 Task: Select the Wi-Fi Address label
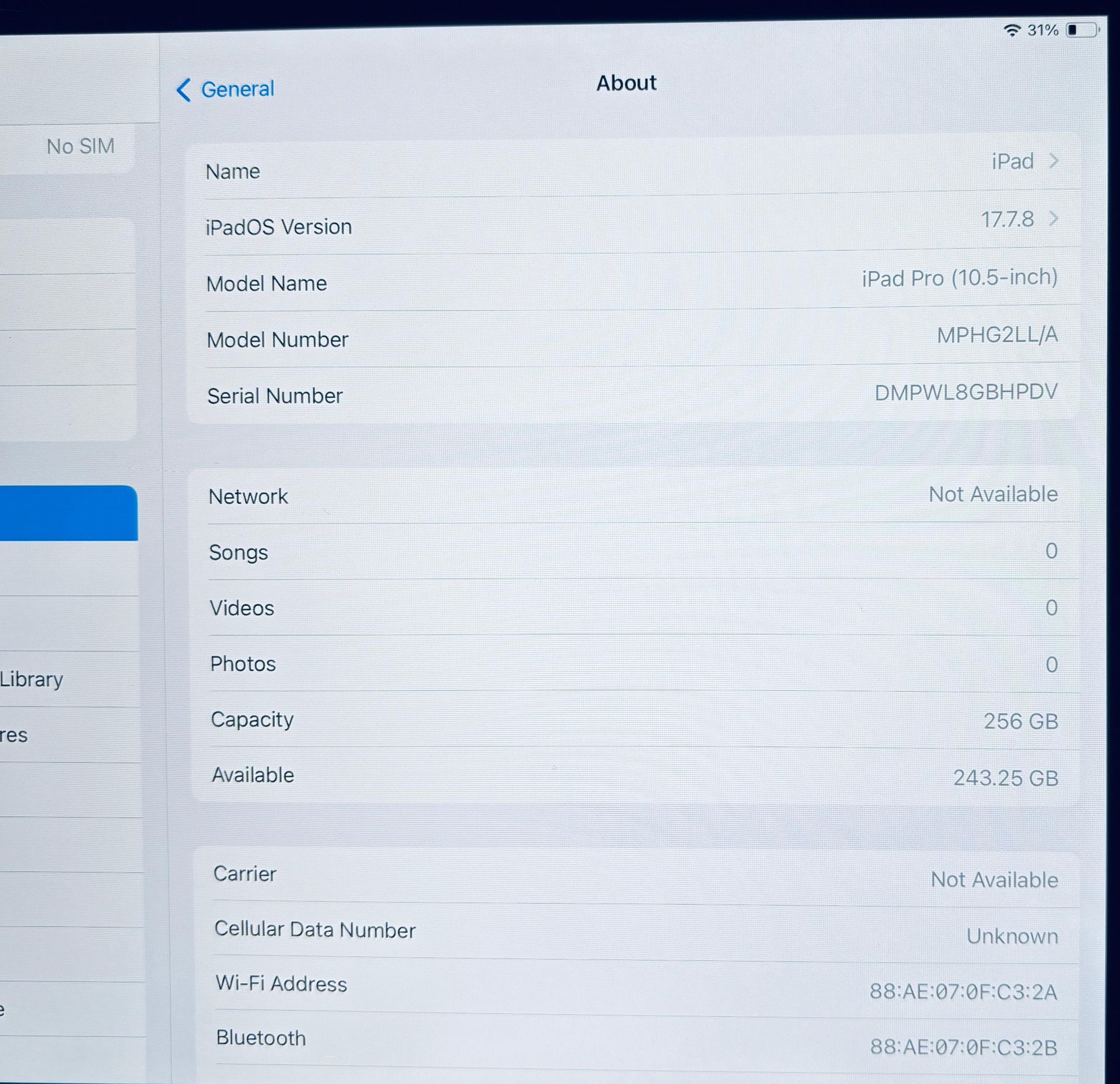coord(281,984)
